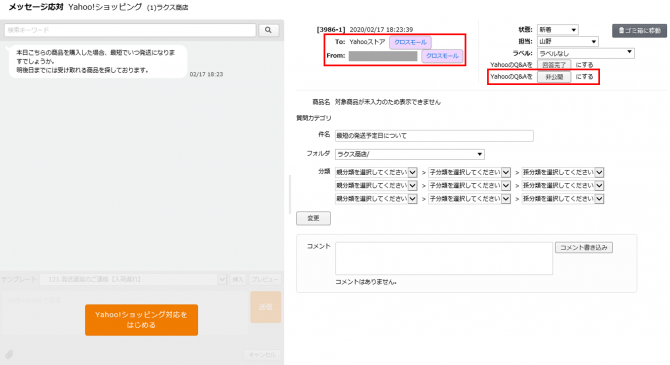The width and height of the screenshot is (670, 365).
Task: Open the second row 子分類 dropdown
Action: click(x=469, y=185)
